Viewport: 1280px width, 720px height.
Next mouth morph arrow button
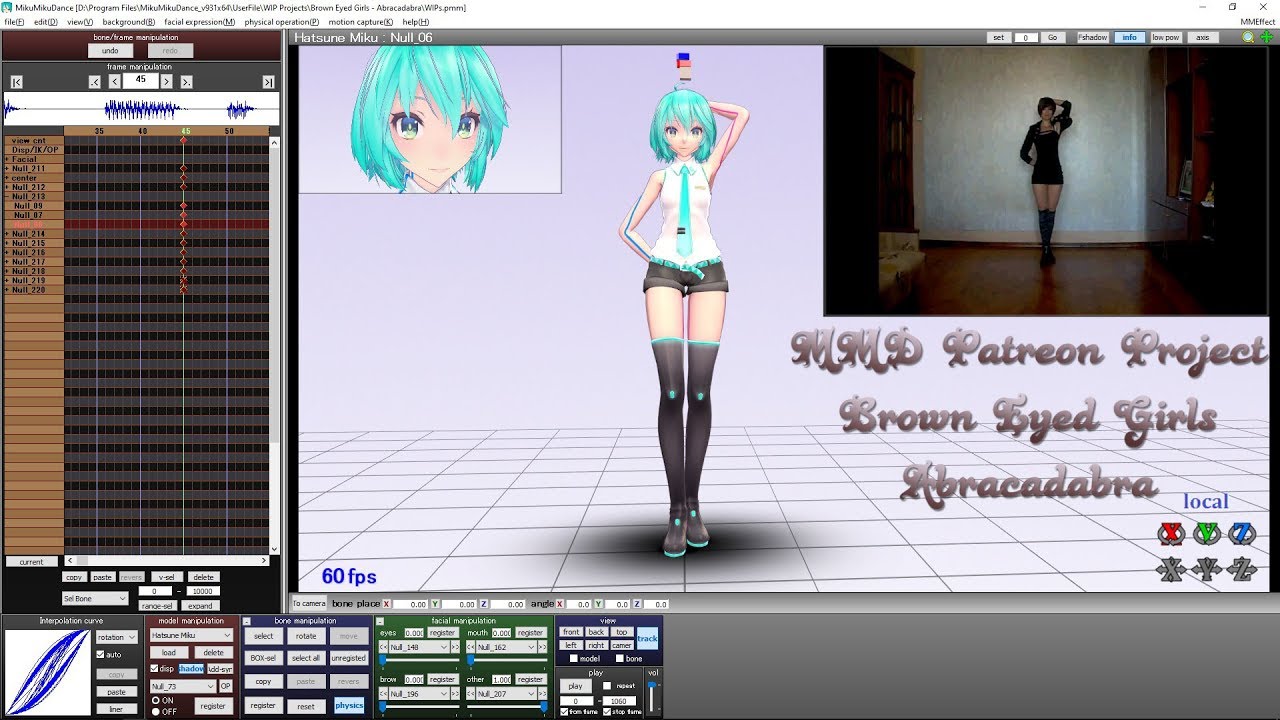(x=544, y=647)
